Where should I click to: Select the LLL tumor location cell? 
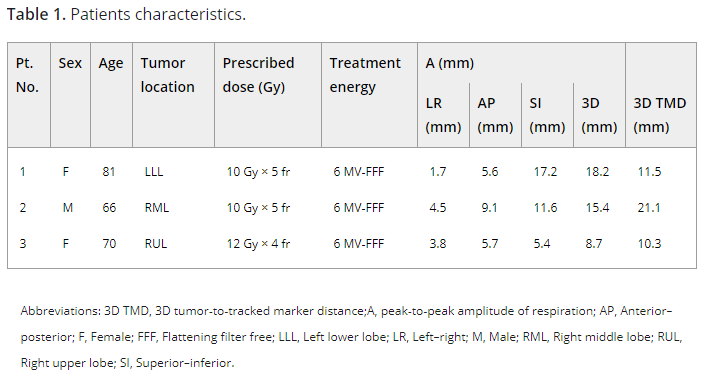154,172
